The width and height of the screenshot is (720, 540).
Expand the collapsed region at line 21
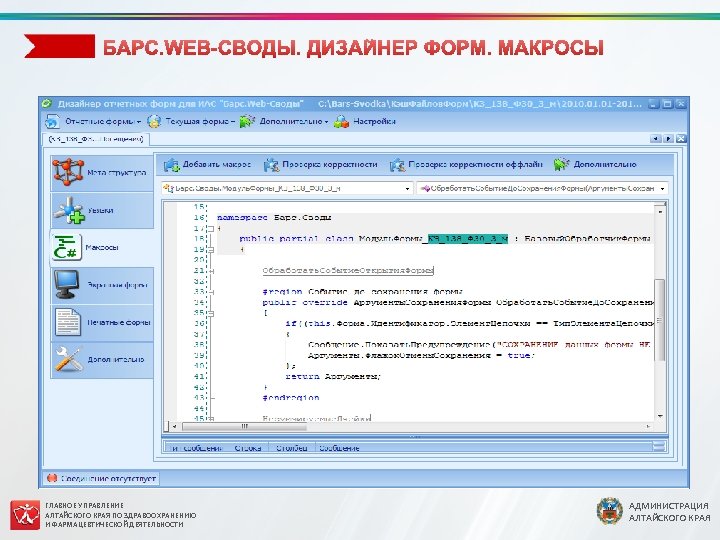pos(211,271)
